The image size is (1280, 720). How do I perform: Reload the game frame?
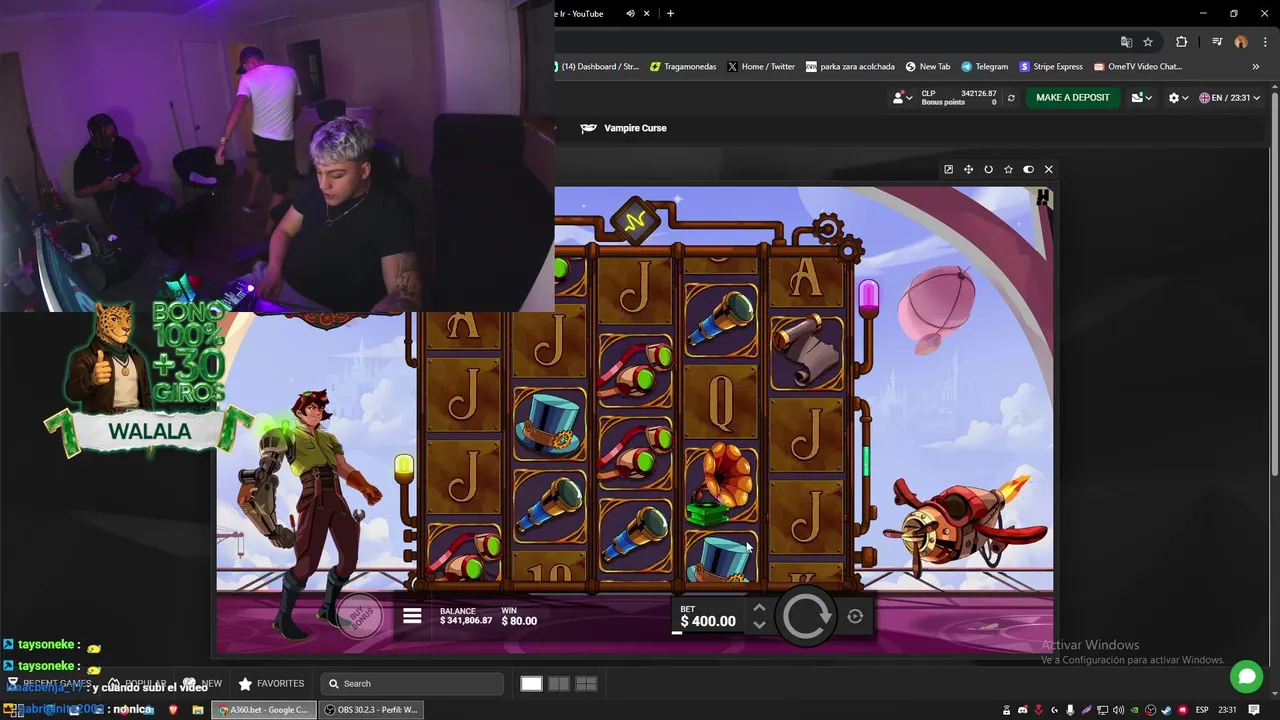click(x=988, y=169)
